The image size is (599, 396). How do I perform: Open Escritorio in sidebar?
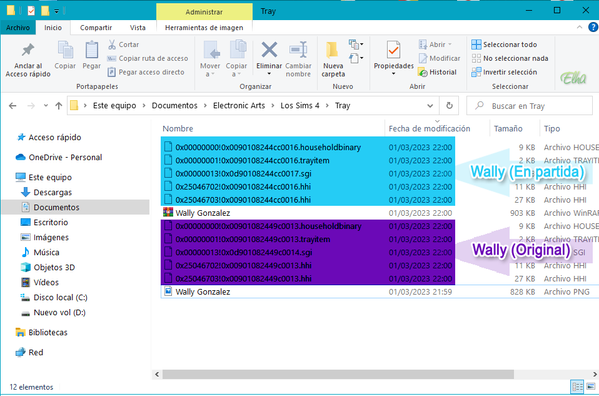[x=44, y=223]
